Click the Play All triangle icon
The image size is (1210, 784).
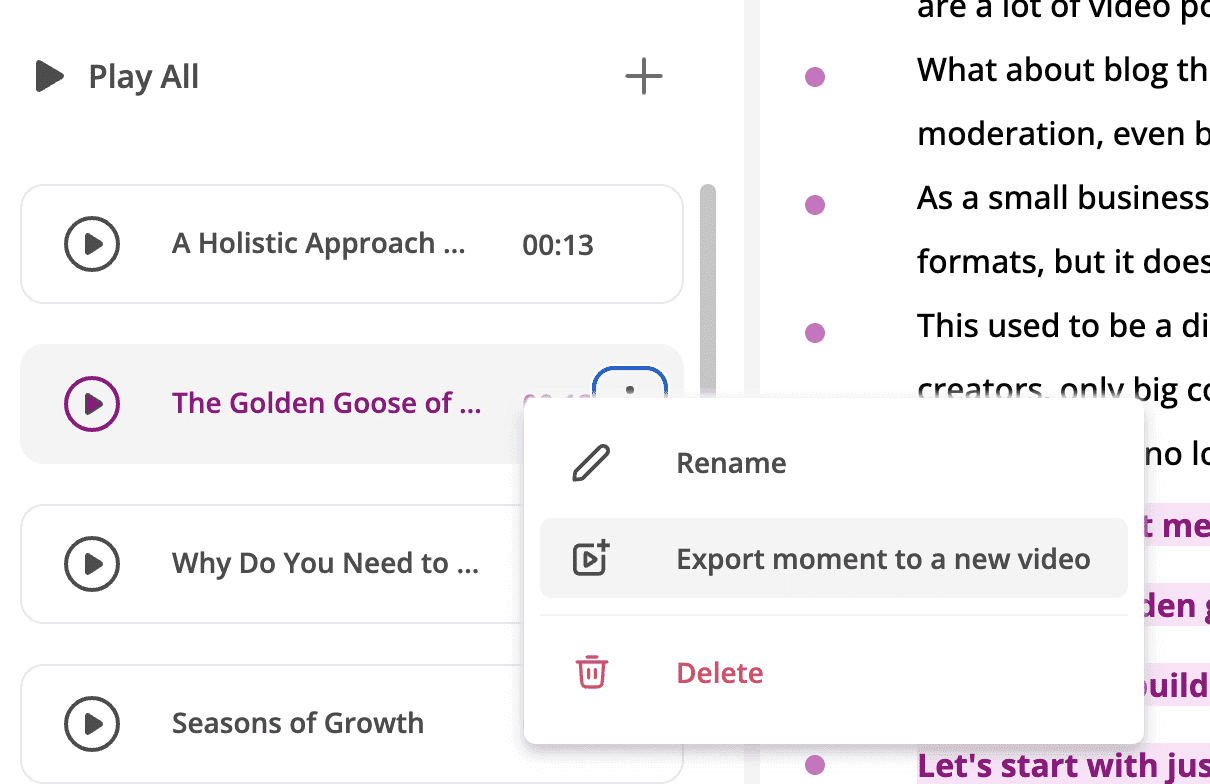point(49,76)
